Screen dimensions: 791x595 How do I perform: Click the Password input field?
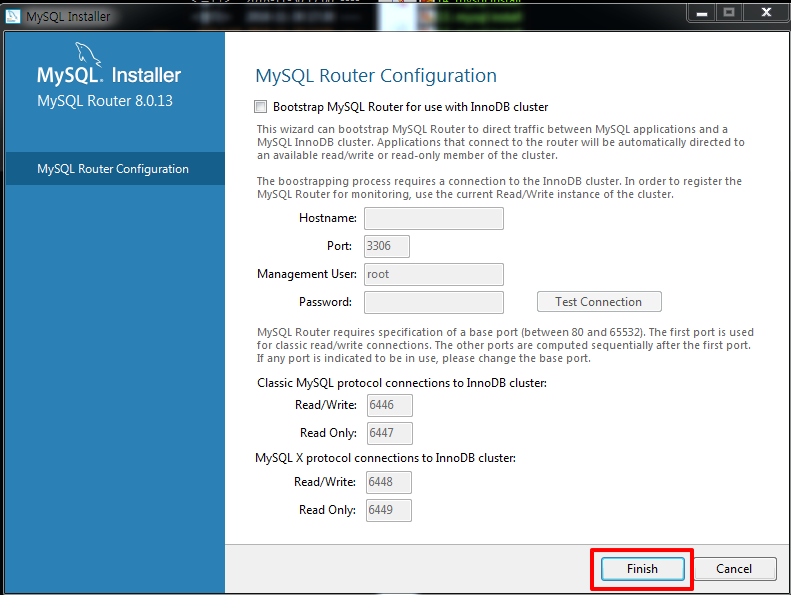click(x=434, y=302)
